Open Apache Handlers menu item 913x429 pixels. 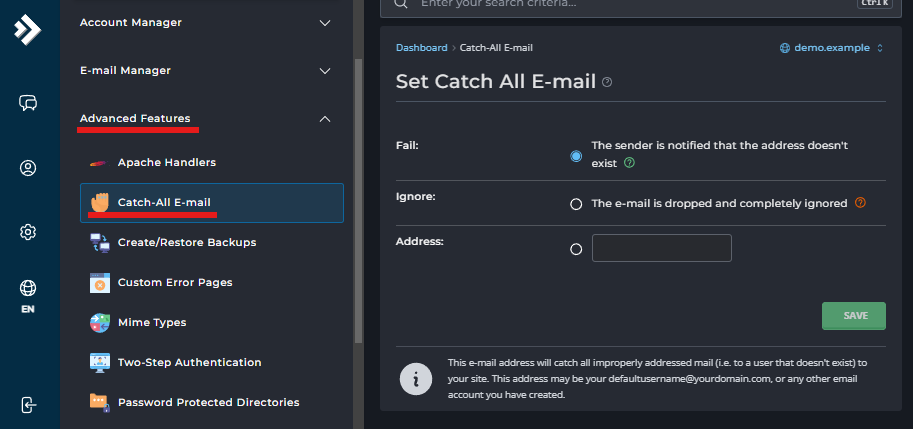coord(166,162)
